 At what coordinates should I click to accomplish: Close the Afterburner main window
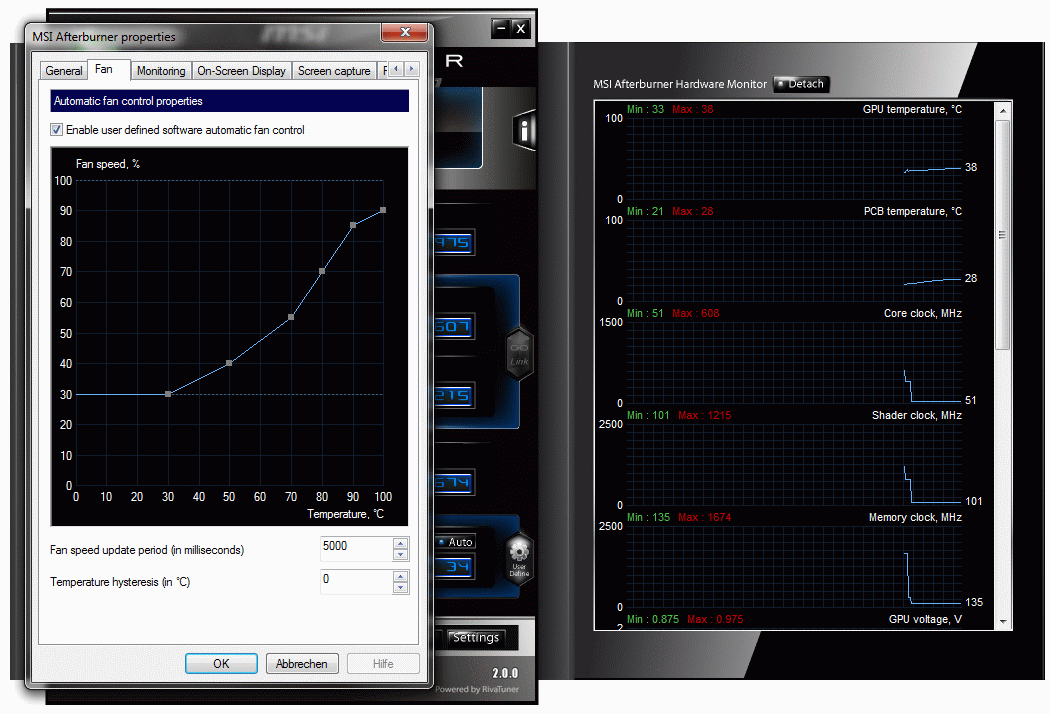[521, 28]
